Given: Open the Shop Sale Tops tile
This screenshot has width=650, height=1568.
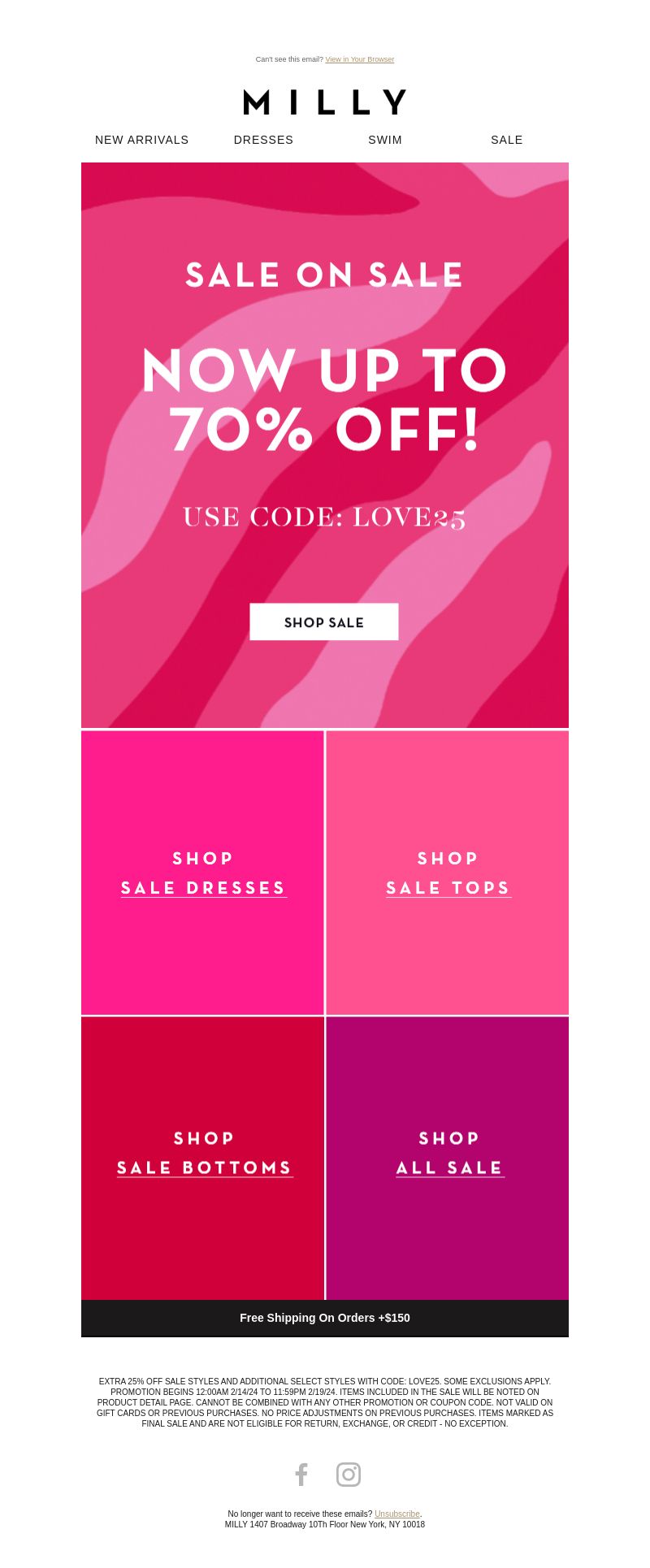Looking at the screenshot, I should pos(448,873).
